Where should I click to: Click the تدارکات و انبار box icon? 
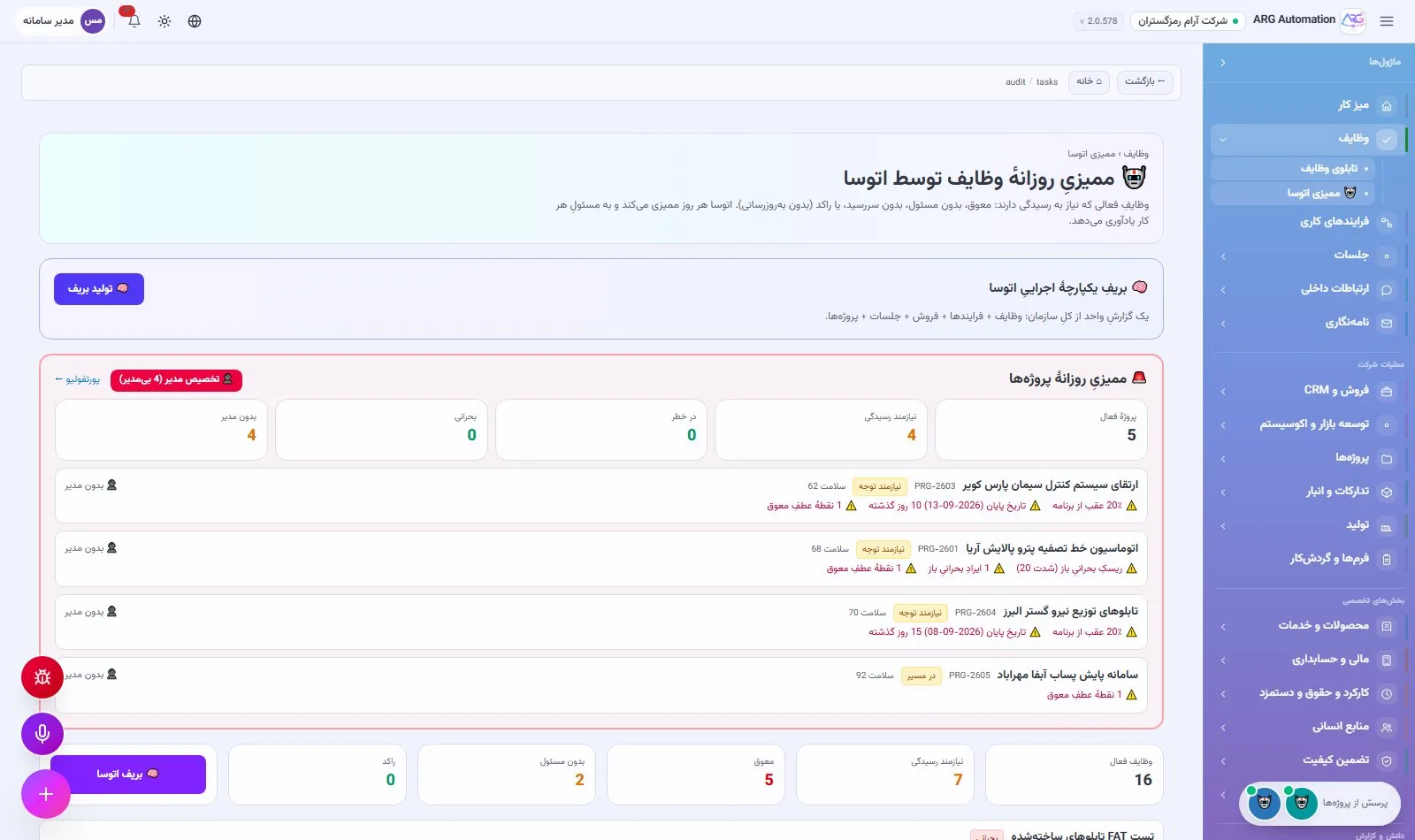[1387, 493]
